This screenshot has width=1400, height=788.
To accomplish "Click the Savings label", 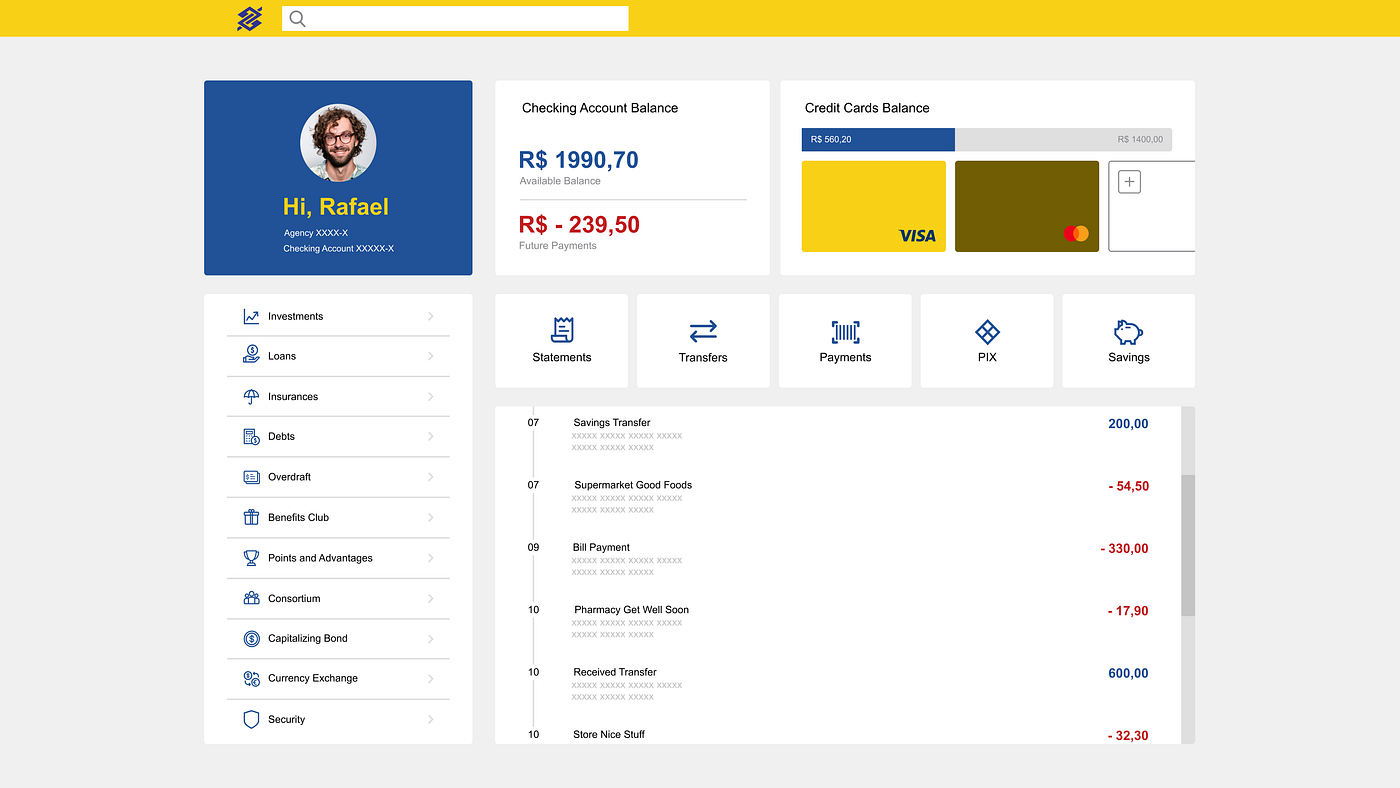I will click(1129, 357).
